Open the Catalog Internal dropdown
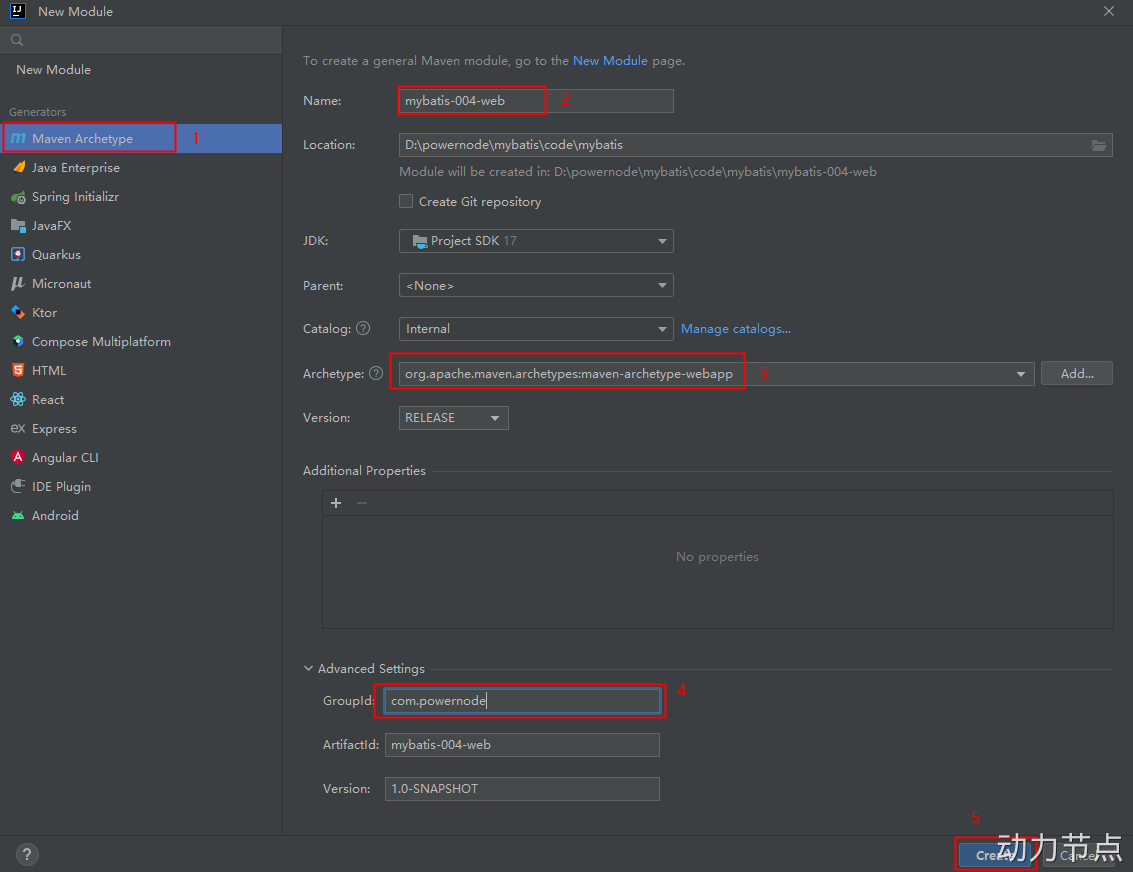Image resolution: width=1133 pixels, height=872 pixels. point(536,329)
